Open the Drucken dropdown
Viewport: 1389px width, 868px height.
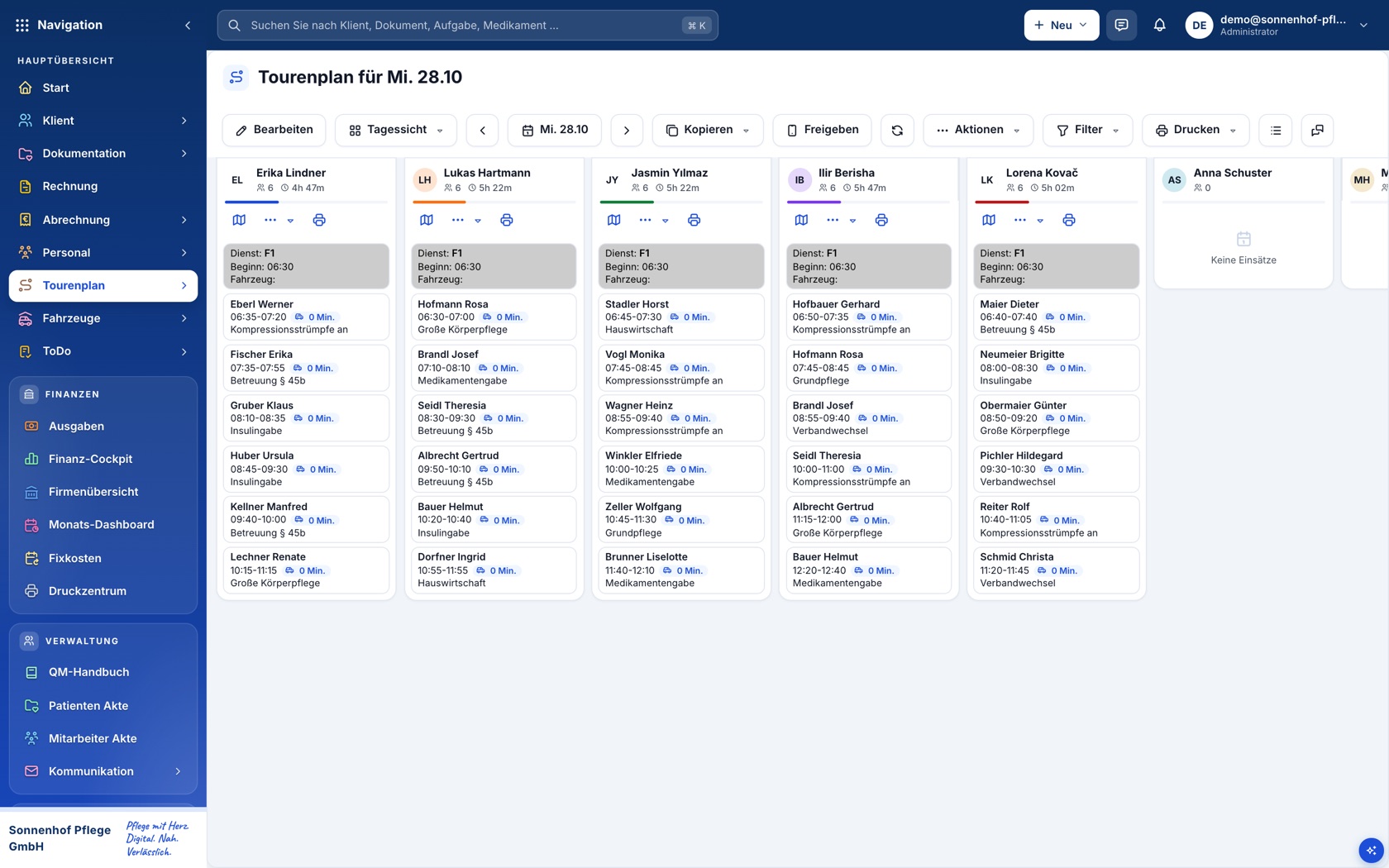(x=1196, y=131)
